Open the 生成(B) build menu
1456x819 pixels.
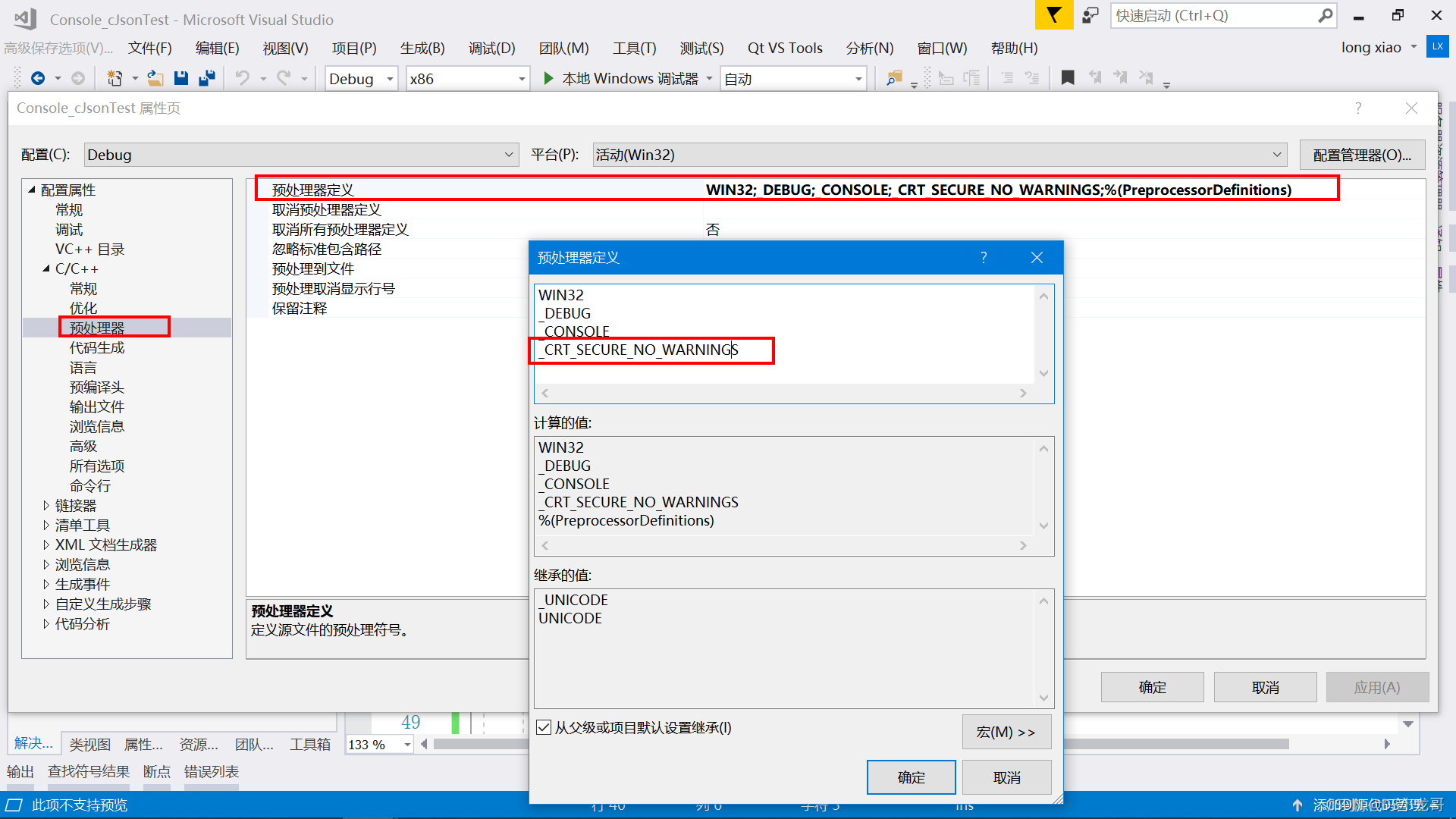[x=422, y=48]
